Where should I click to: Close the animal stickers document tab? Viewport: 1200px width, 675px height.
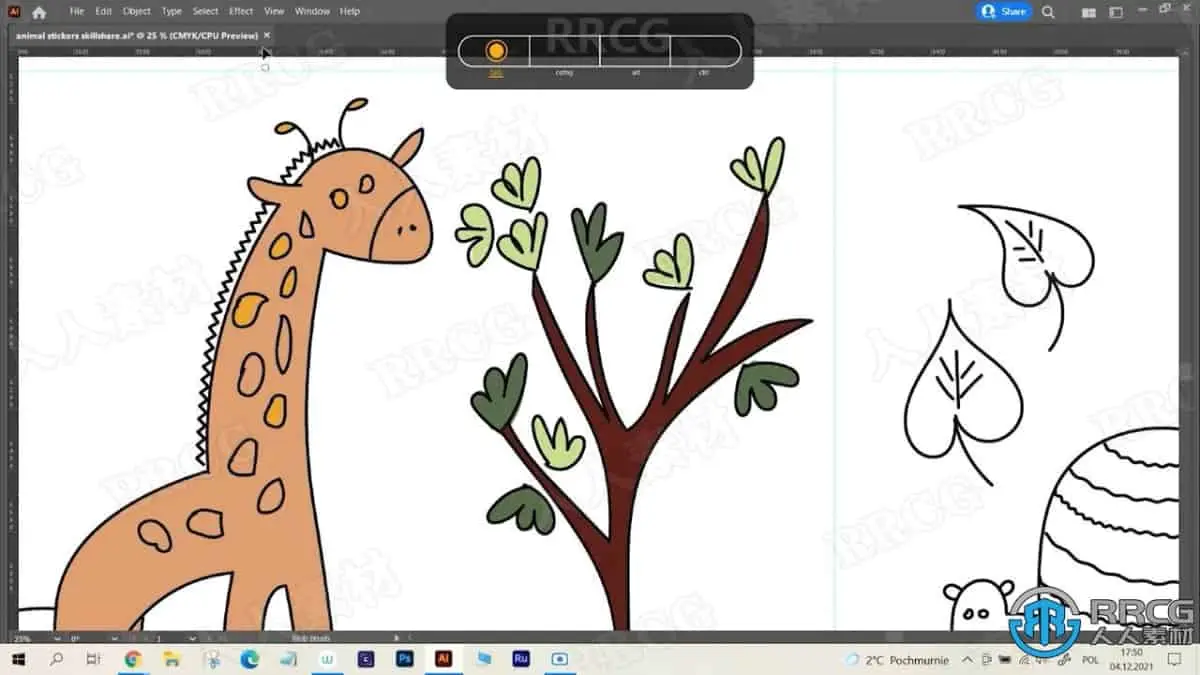[266, 35]
